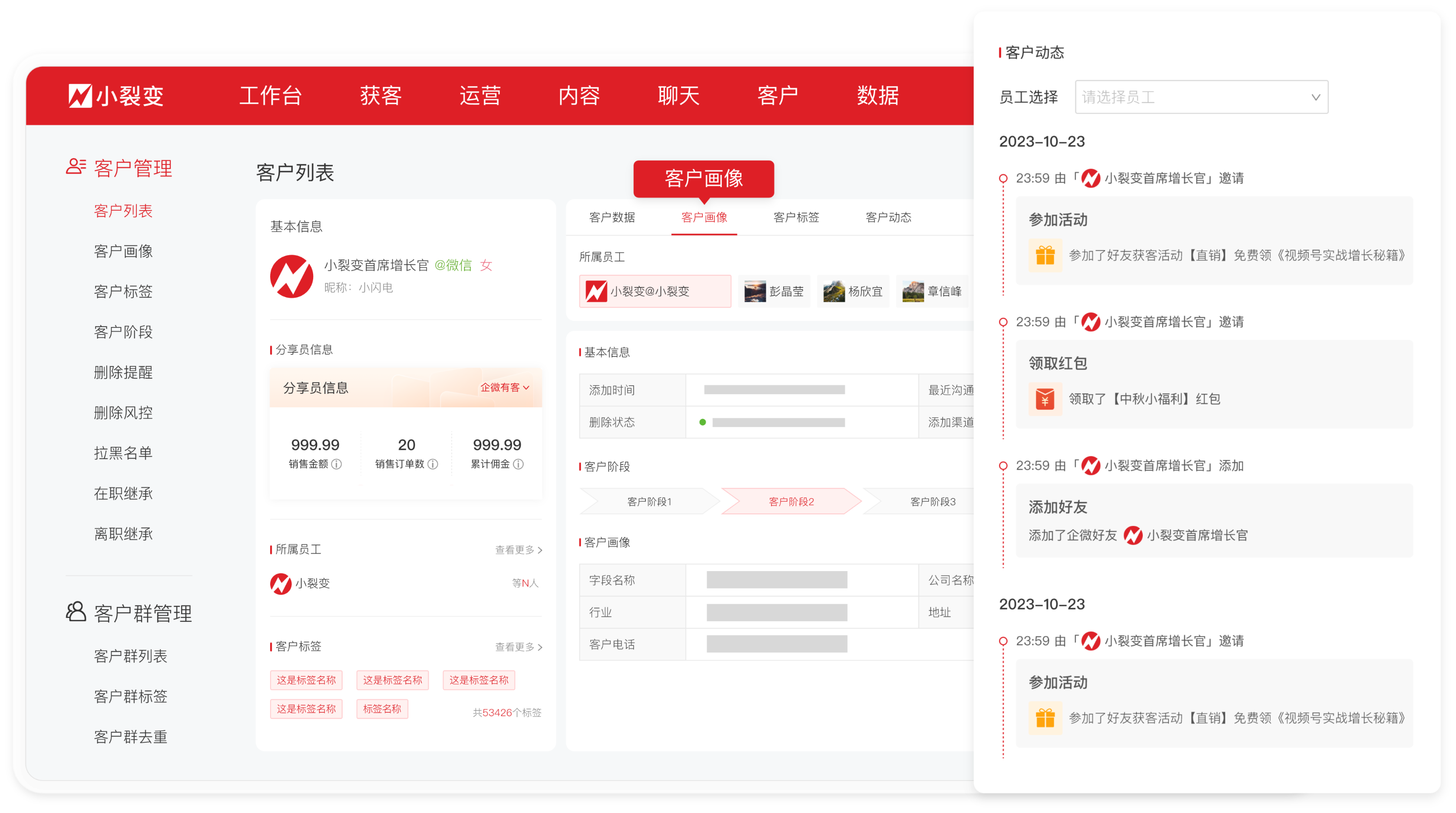
Task: Open 删除风控 in the sidebar
Action: (x=123, y=413)
